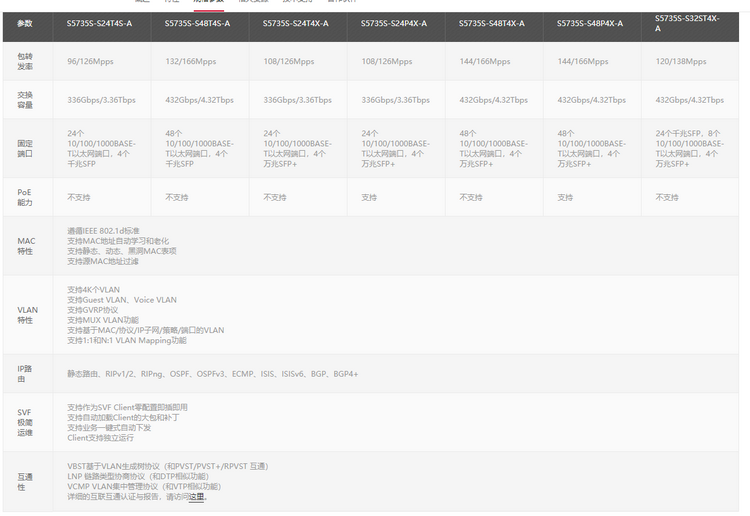The height and width of the screenshot is (516, 750).
Task: Click 432Gbps/4.32Tbps under S5735S-S48T4X-A
Action: (494, 100)
